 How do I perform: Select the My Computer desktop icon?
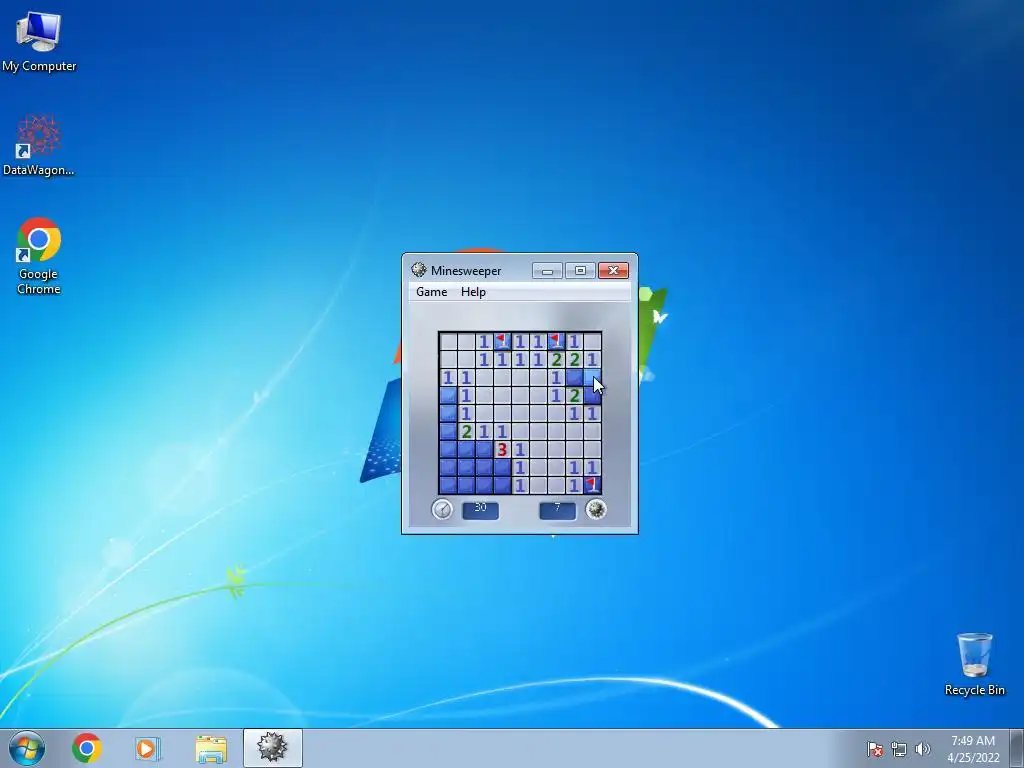[x=39, y=41]
